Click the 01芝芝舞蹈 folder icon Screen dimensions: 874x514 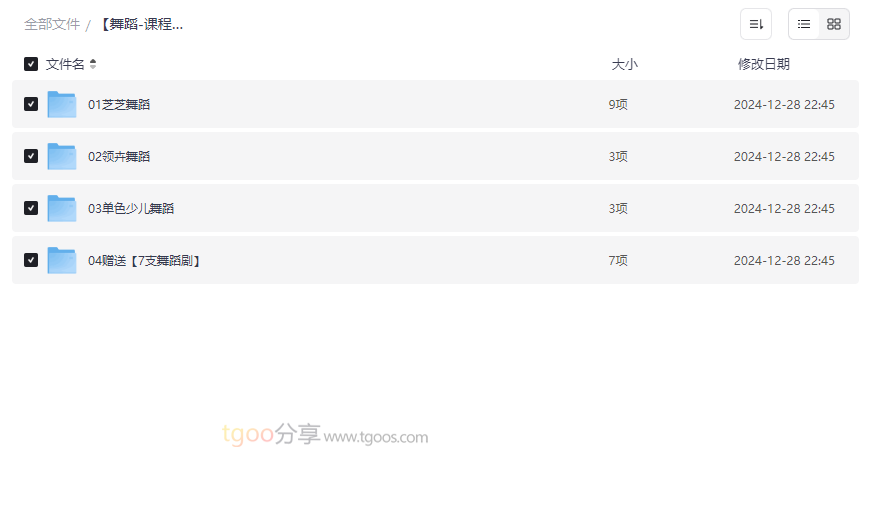(62, 104)
